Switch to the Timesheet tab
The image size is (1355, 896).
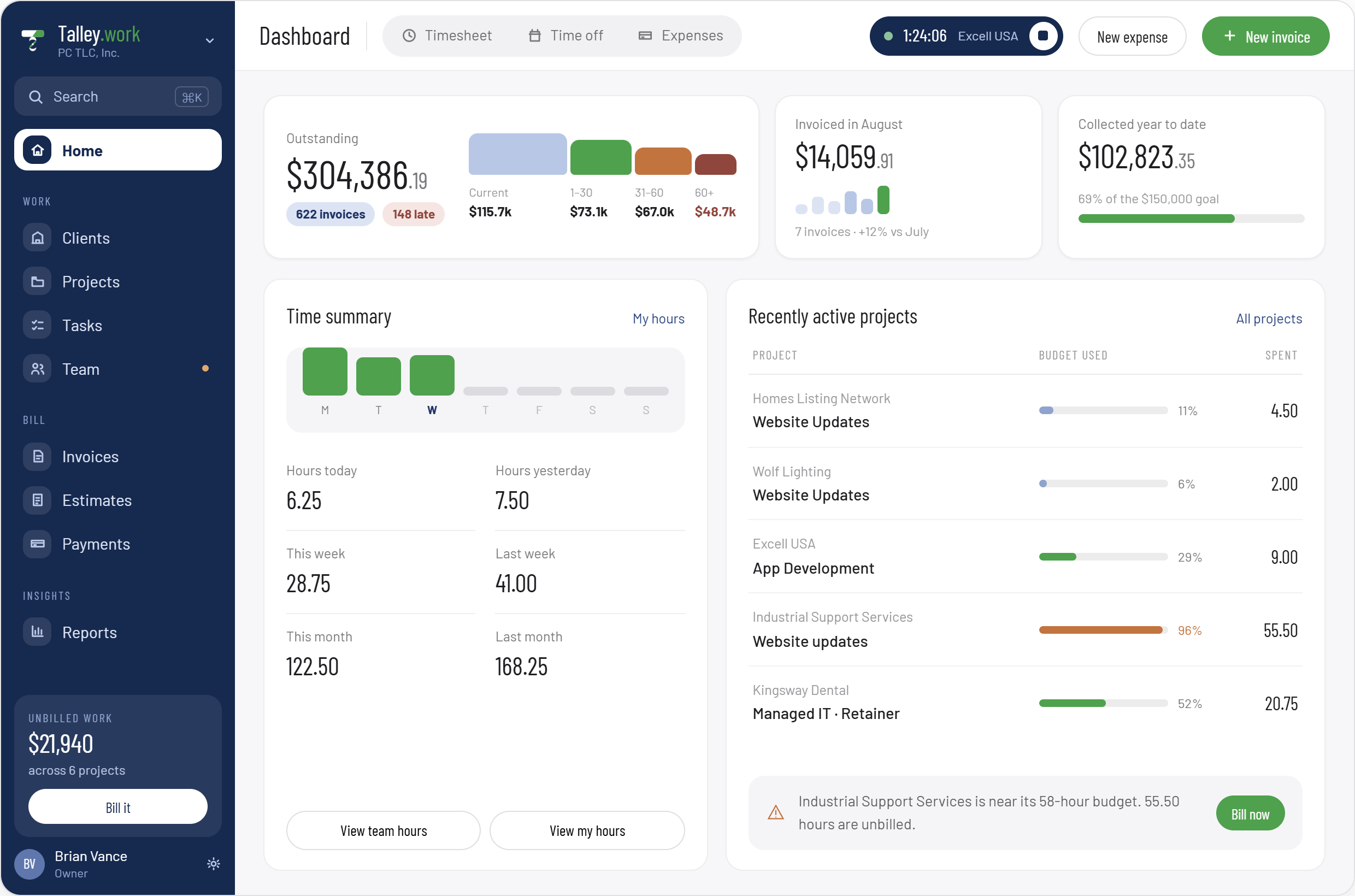pos(447,36)
